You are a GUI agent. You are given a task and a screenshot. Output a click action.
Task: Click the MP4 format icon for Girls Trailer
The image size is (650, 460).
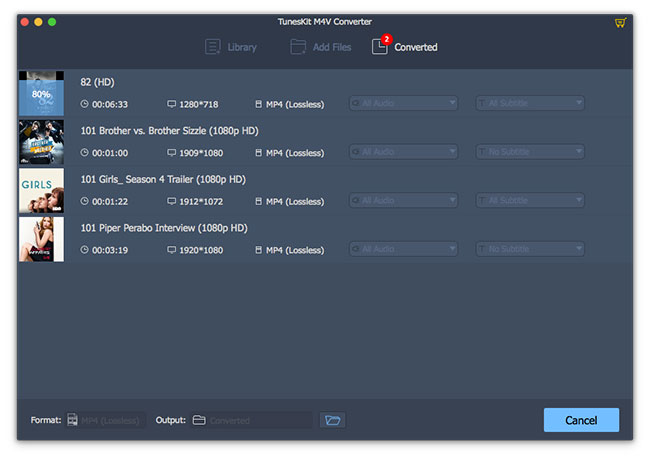click(x=259, y=201)
